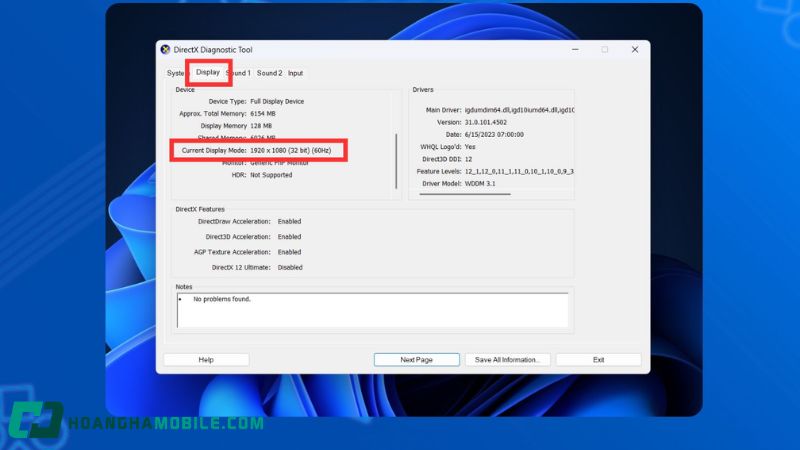Switch to the Input tab

point(295,73)
